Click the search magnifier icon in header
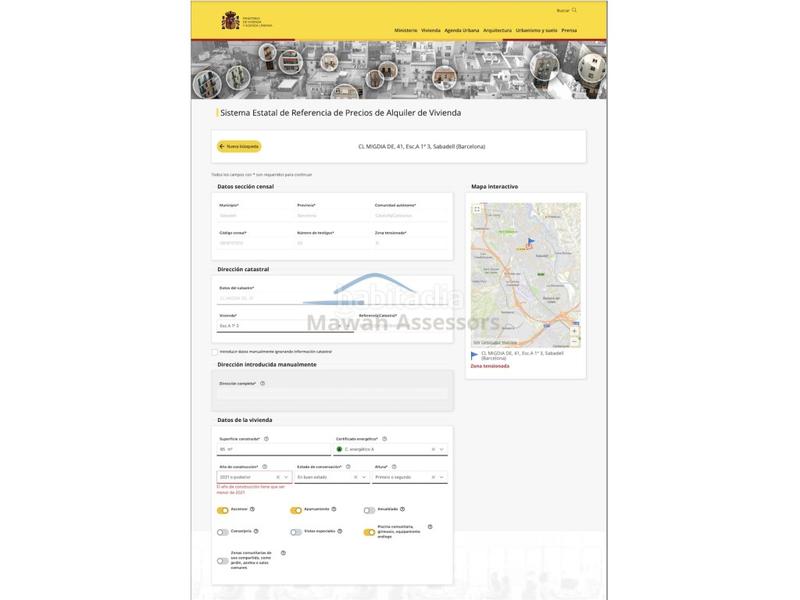 (x=575, y=10)
